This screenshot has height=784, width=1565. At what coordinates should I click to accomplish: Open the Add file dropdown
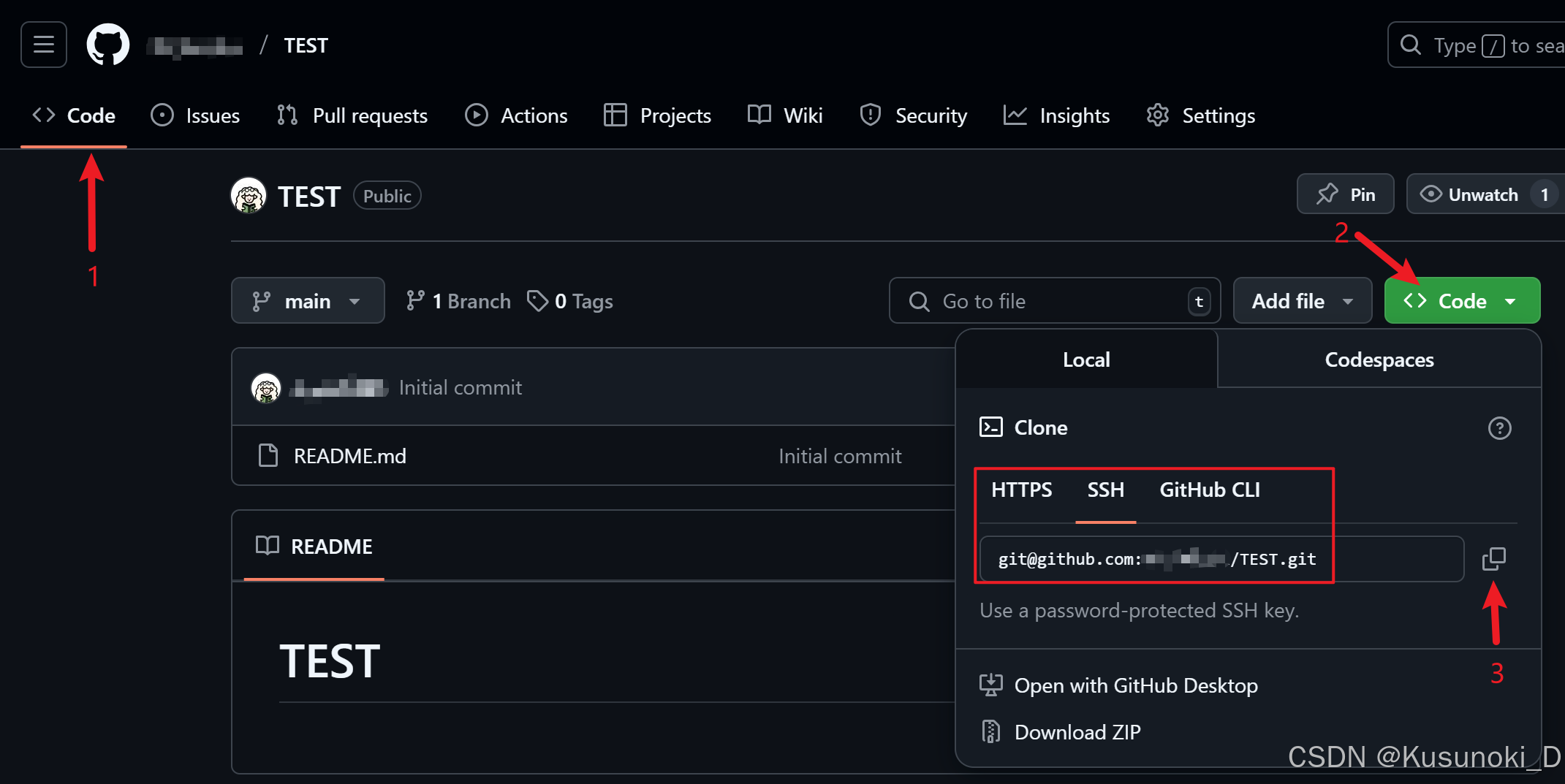coord(1303,300)
